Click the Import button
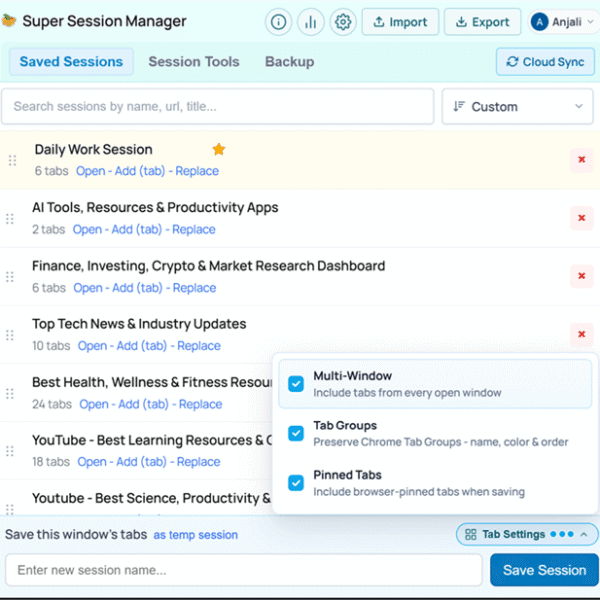Viewport: 600px width, 600px height. 400,22
